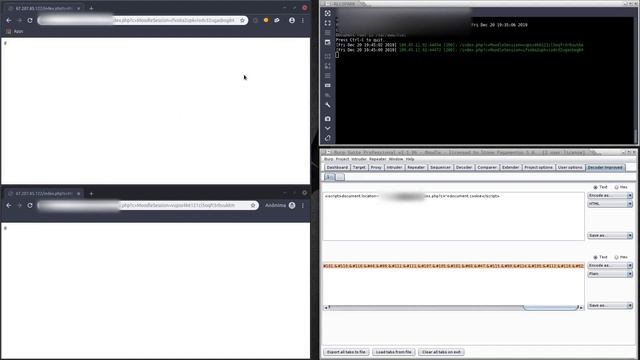Viewport: 640px width, 360px height.
Task: Click the Export all tabs to file button
Action: tap(346, 352)
